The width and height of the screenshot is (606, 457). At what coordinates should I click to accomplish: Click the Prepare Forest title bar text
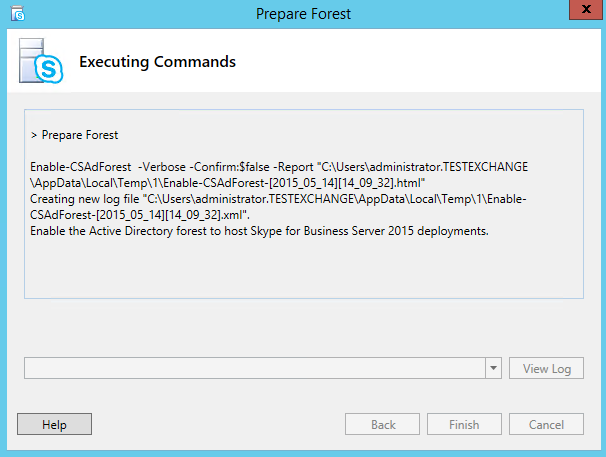click(x=303, y=14)
